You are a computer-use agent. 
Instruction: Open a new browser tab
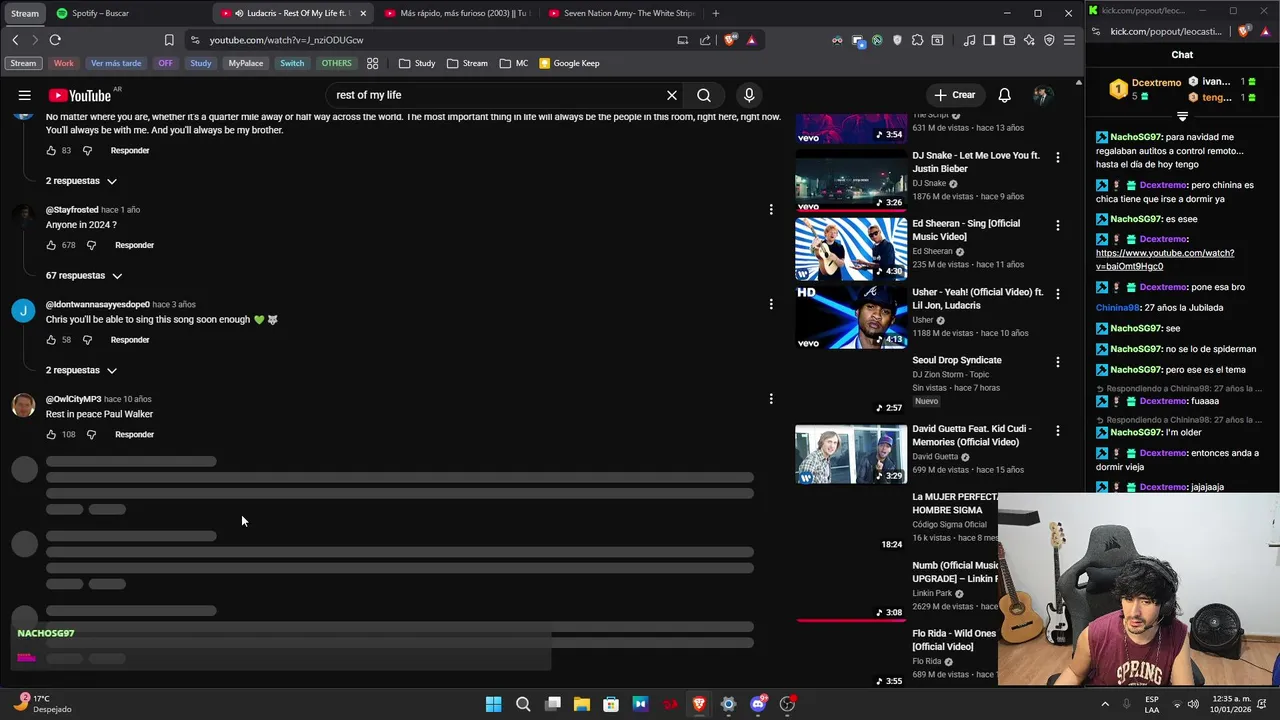tap(715, 13)
